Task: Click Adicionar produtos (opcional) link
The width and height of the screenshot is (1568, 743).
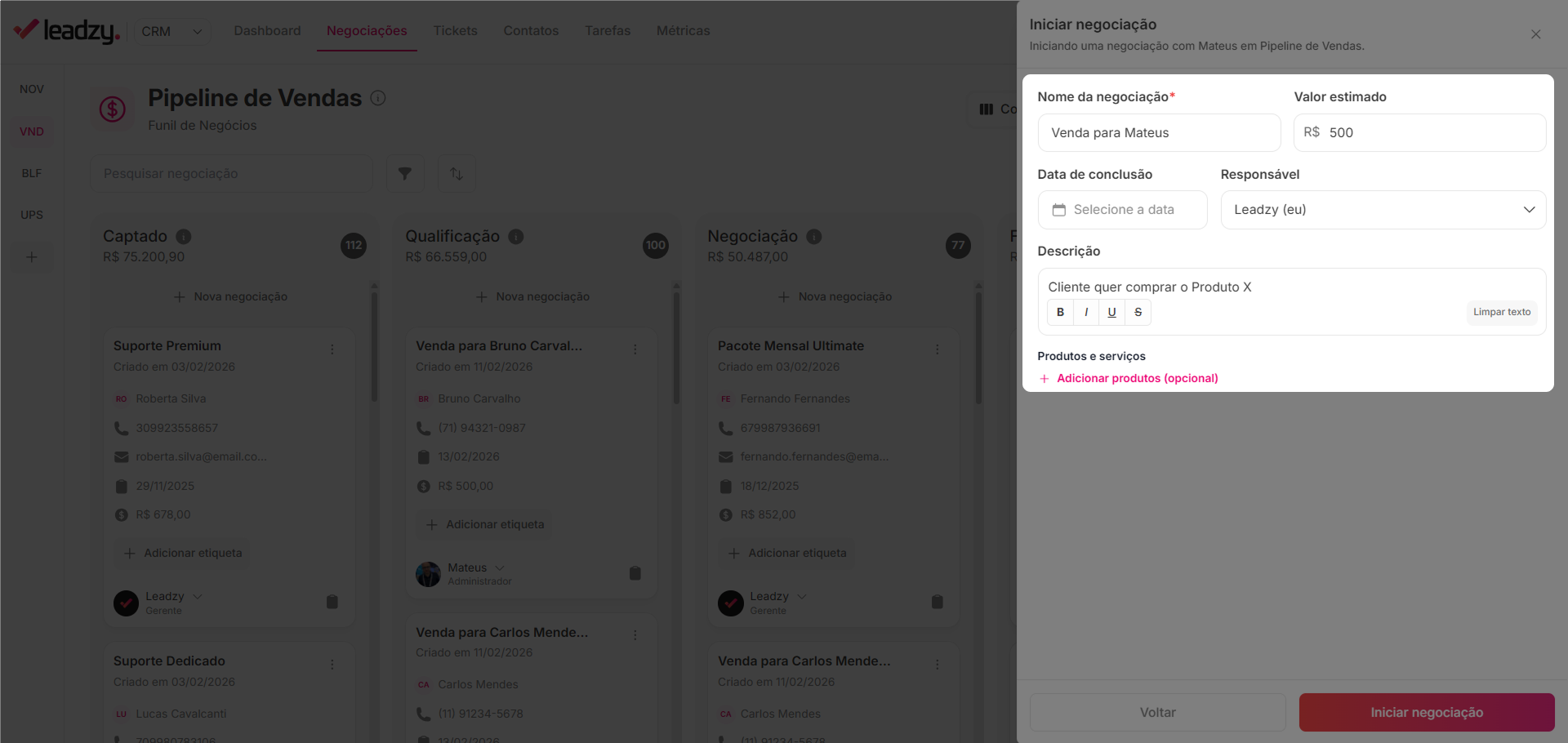Action: tap(1129, 378)
